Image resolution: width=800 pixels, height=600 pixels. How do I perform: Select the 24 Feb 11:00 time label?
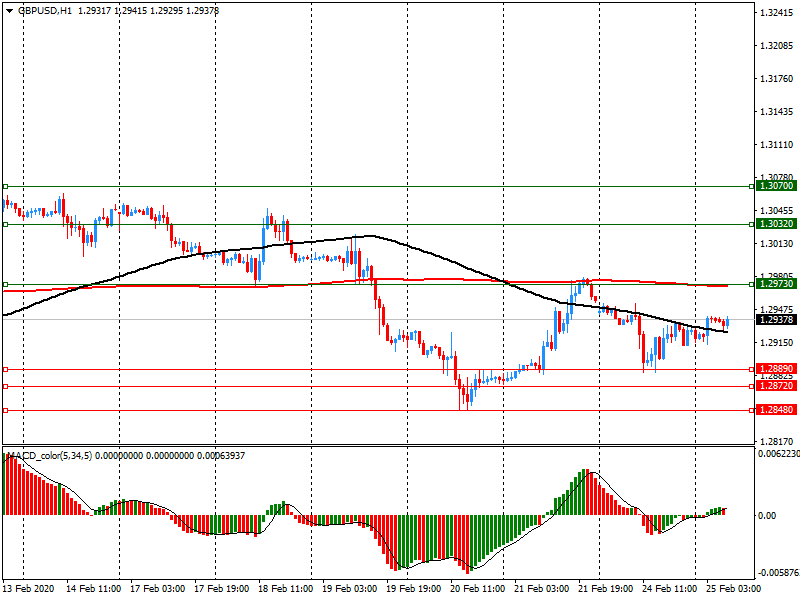pyautogui.click(x=670, y=588)
